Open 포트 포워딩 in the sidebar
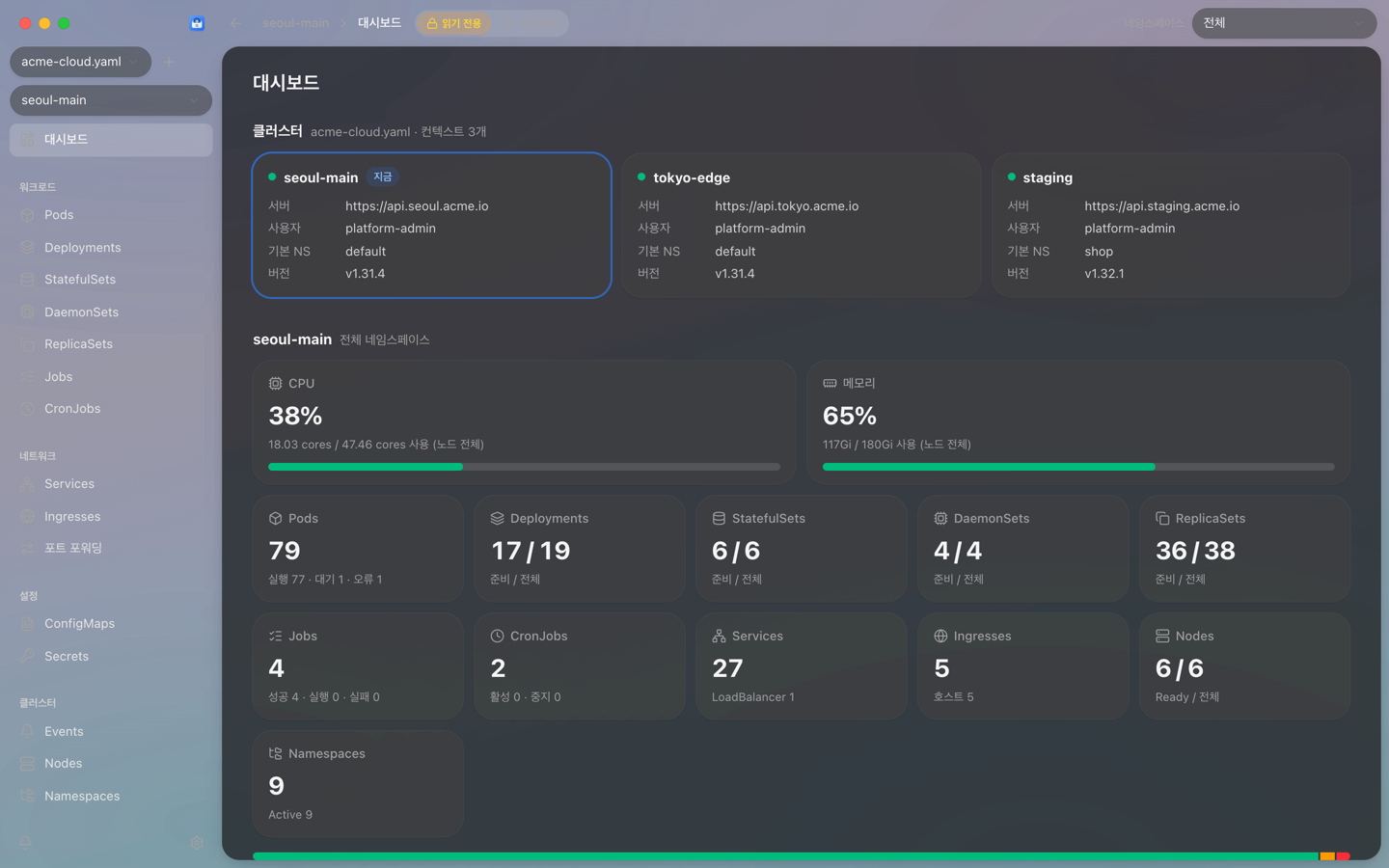The width and height of the screenshot is (1389, 868). [111, 548]
